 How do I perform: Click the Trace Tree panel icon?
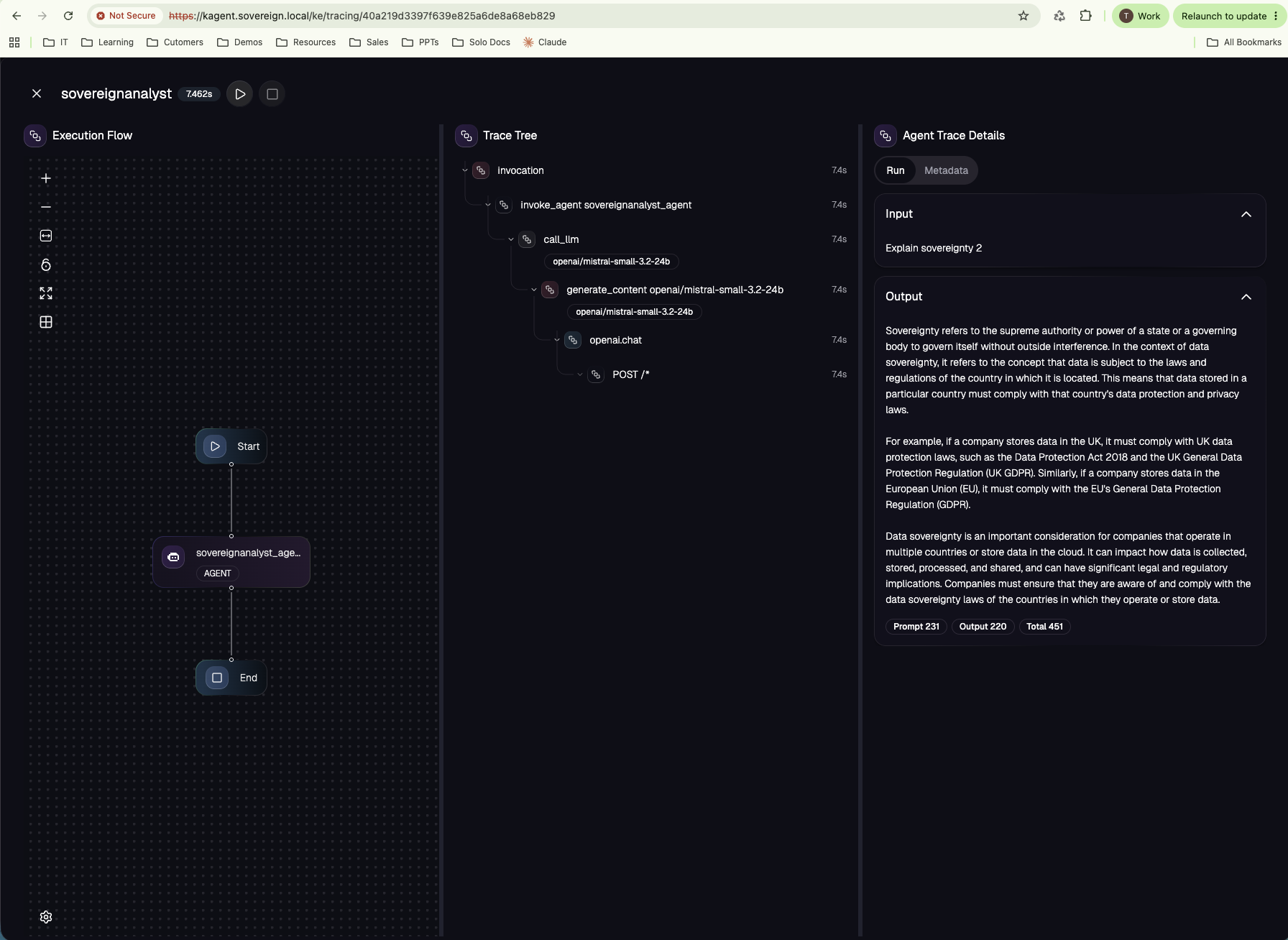pos(466,136)
